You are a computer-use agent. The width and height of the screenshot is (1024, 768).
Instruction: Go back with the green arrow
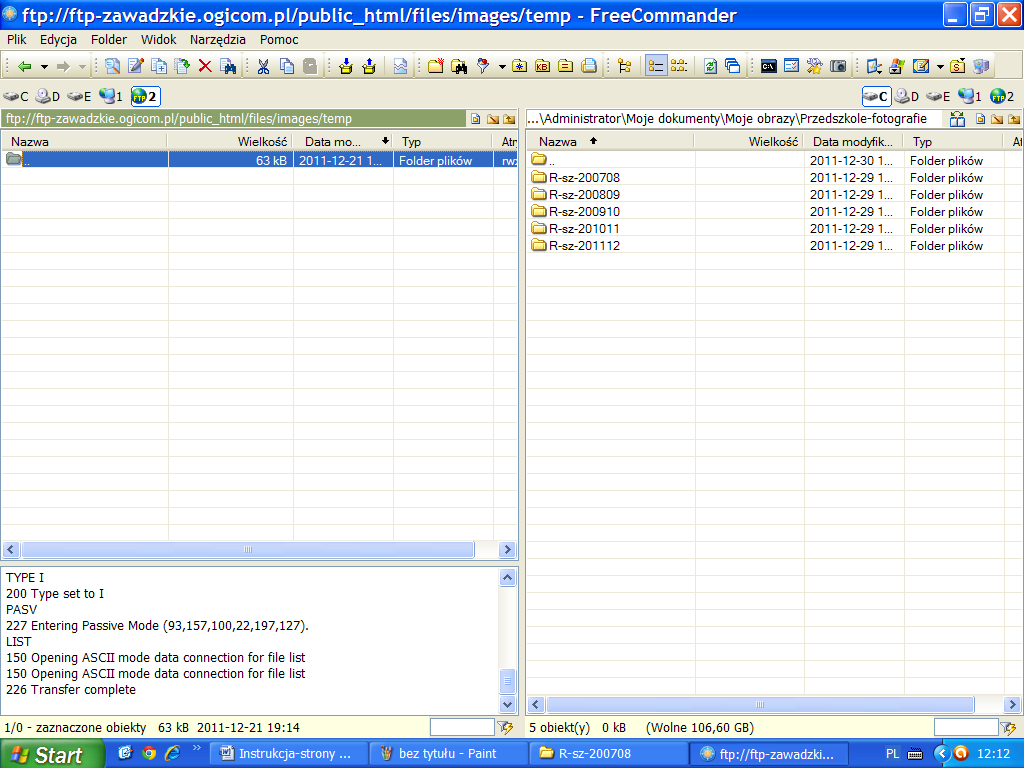click(24, 66)
